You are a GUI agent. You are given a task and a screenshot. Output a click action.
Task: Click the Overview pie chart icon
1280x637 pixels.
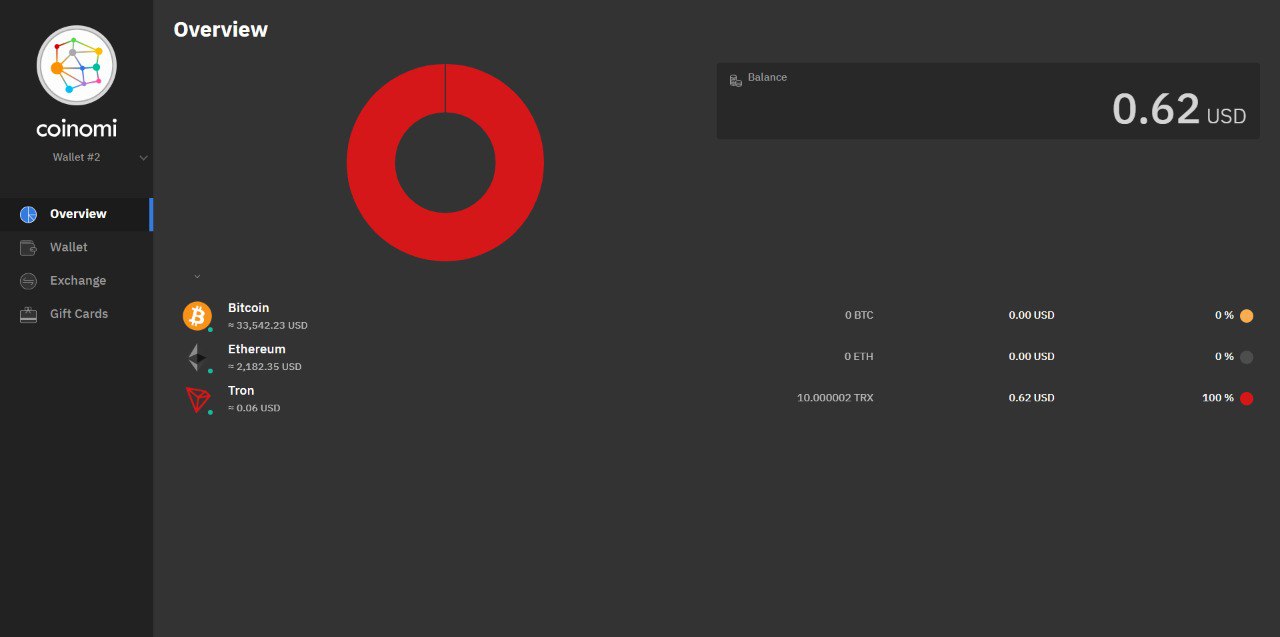28,214
